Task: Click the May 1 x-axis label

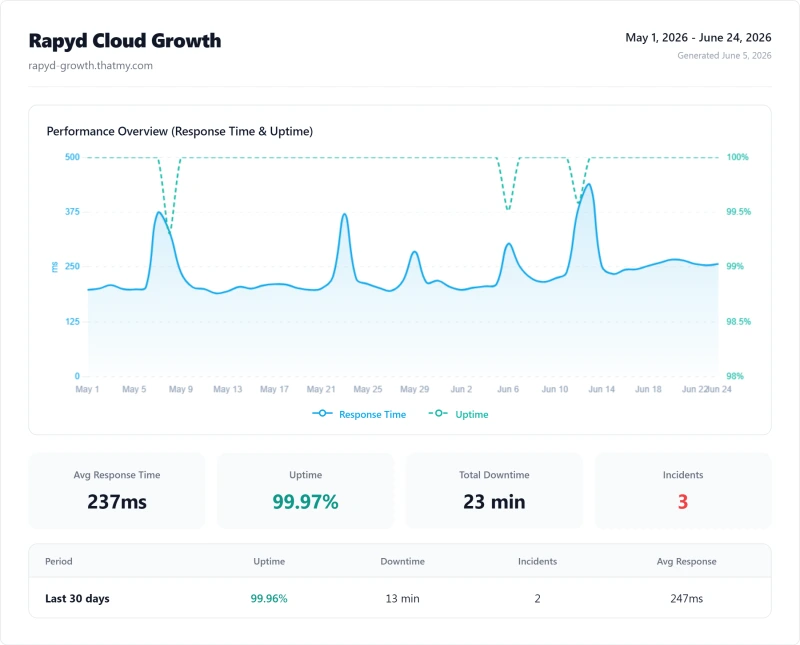Action: (87, 389)
